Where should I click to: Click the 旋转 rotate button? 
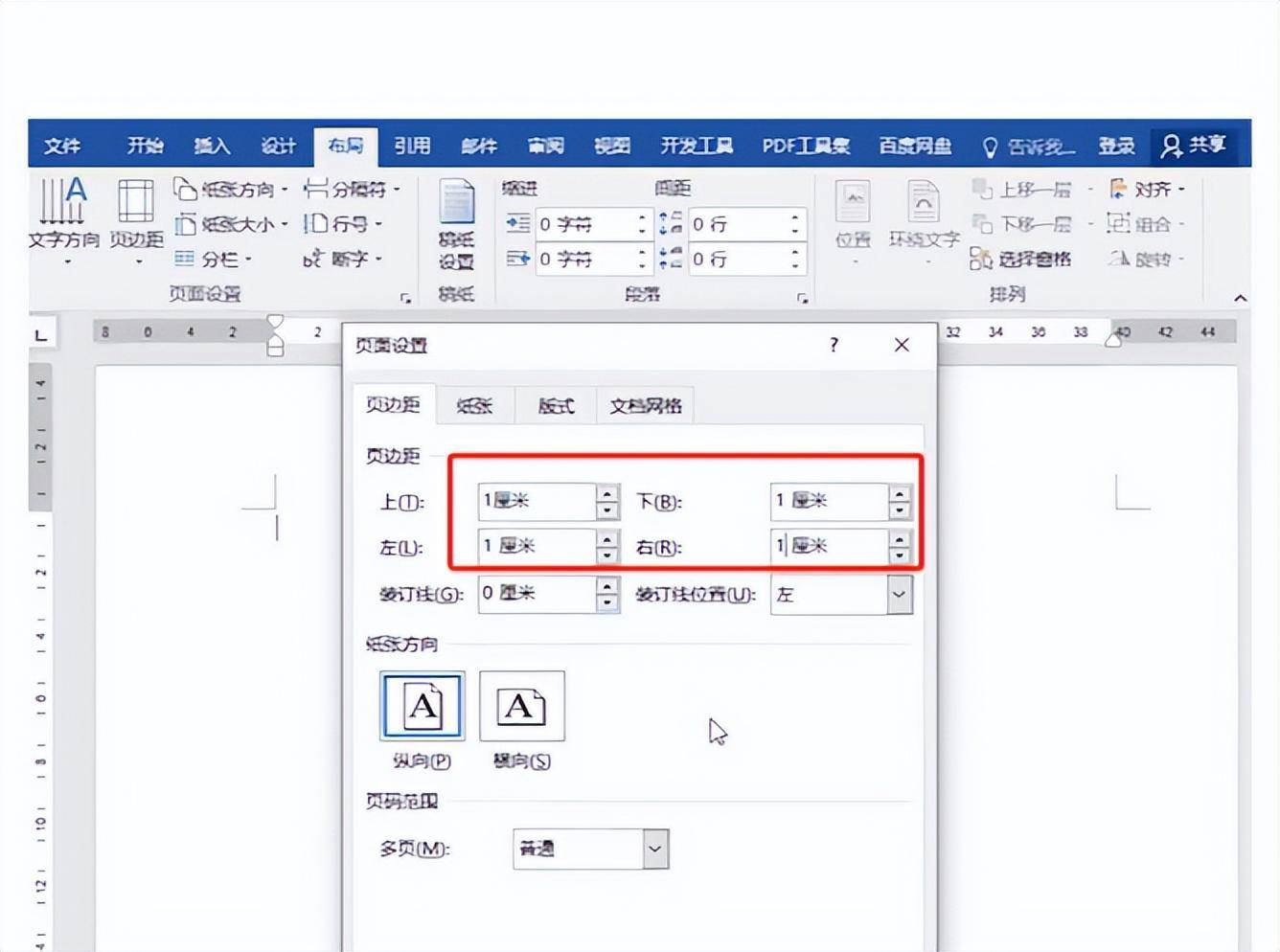pyautogui.click(x=1146, y=259)
